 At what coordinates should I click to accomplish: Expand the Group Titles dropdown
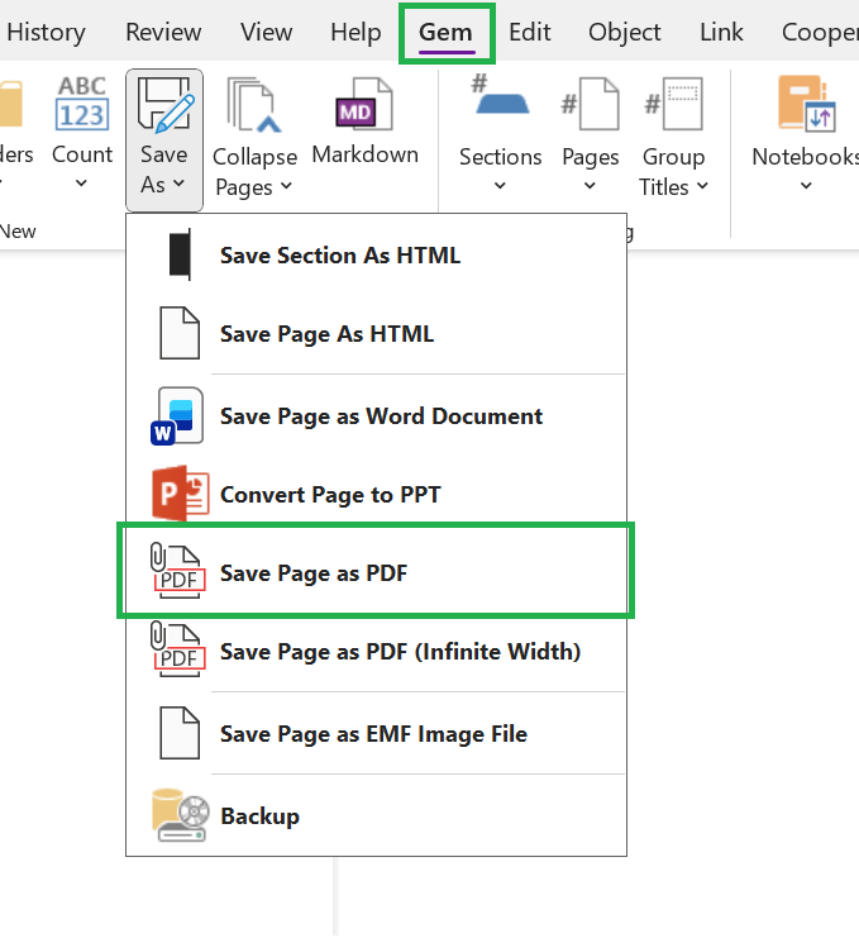point(703,186)
